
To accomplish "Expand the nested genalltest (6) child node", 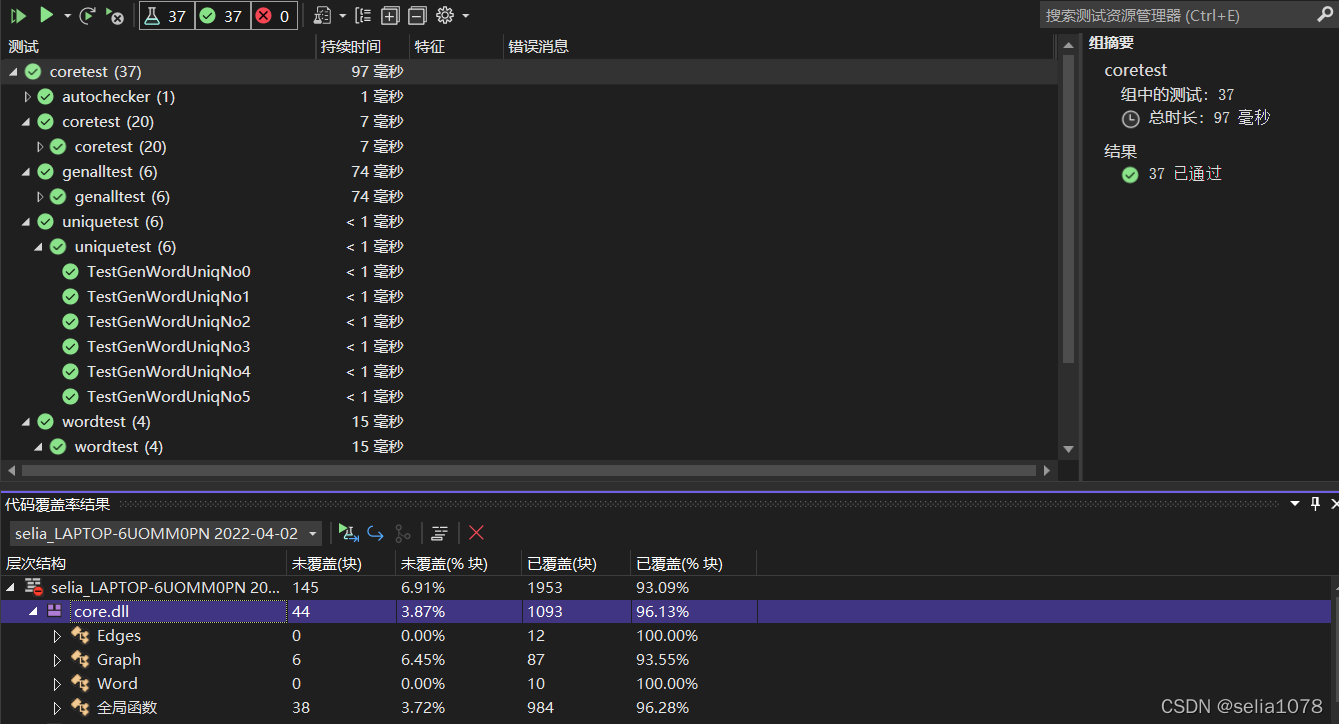I will tap(41, 197).
